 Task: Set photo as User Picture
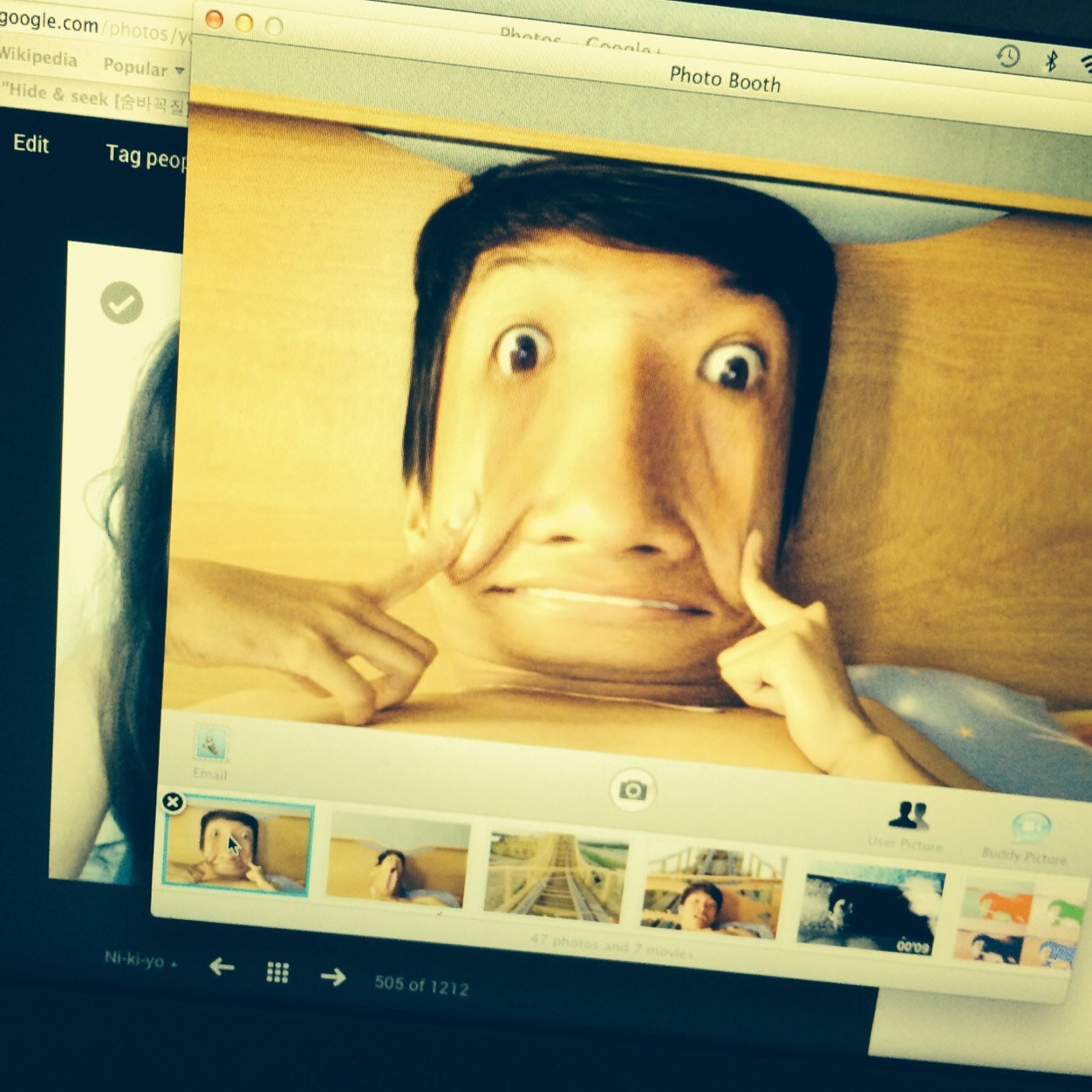[x=906, y=826]
